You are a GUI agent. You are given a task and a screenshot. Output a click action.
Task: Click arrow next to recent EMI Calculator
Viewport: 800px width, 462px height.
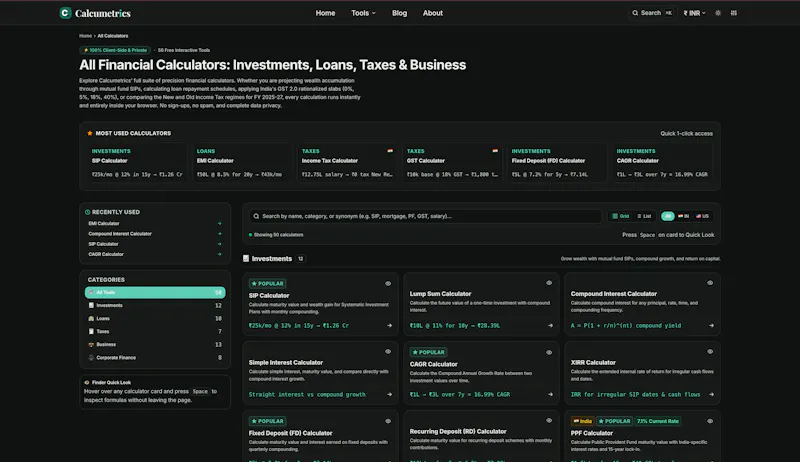point(219,223)
